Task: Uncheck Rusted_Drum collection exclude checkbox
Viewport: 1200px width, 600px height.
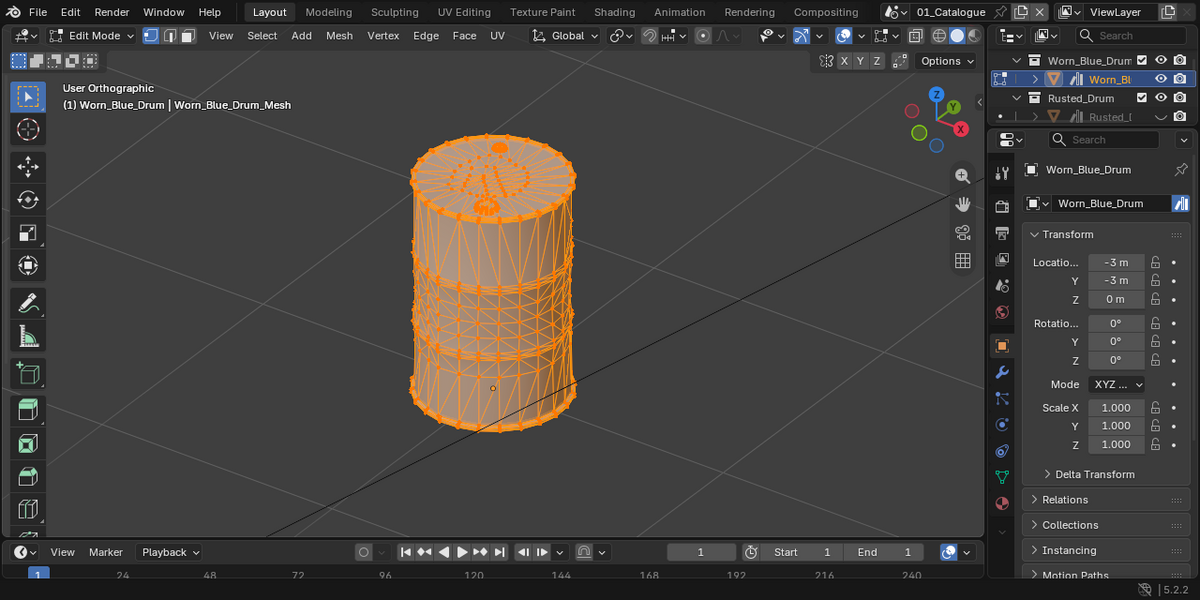Action: 1142,98
